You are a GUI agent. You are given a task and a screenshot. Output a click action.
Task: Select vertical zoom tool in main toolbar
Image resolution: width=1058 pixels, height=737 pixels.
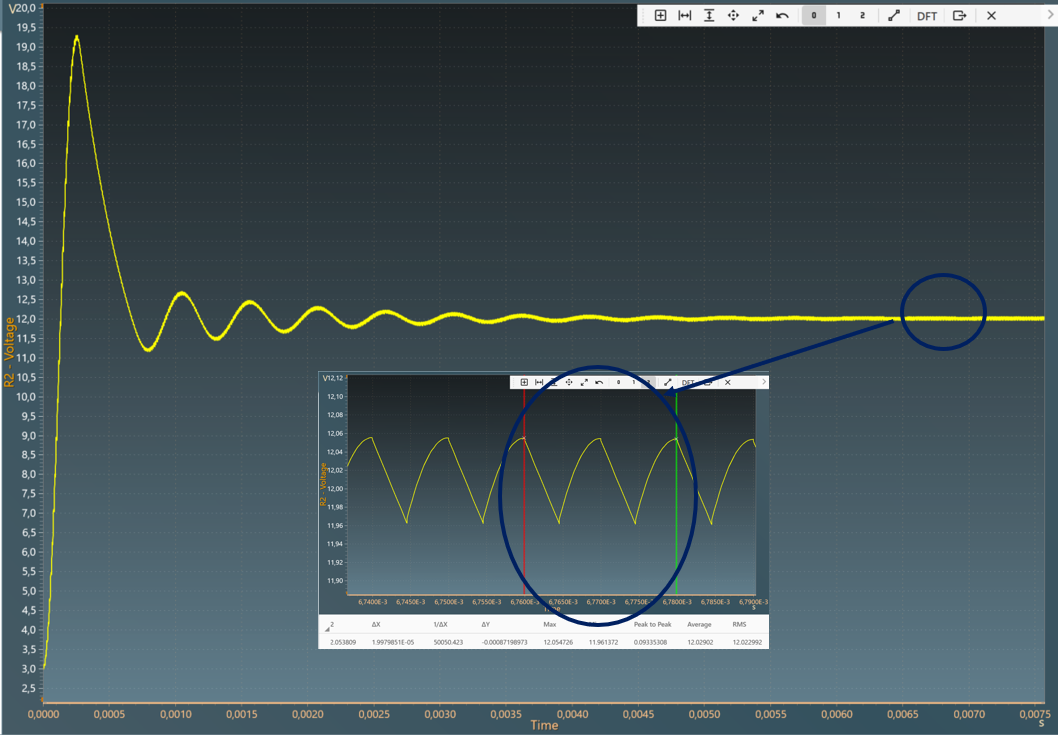coord(709,16)
